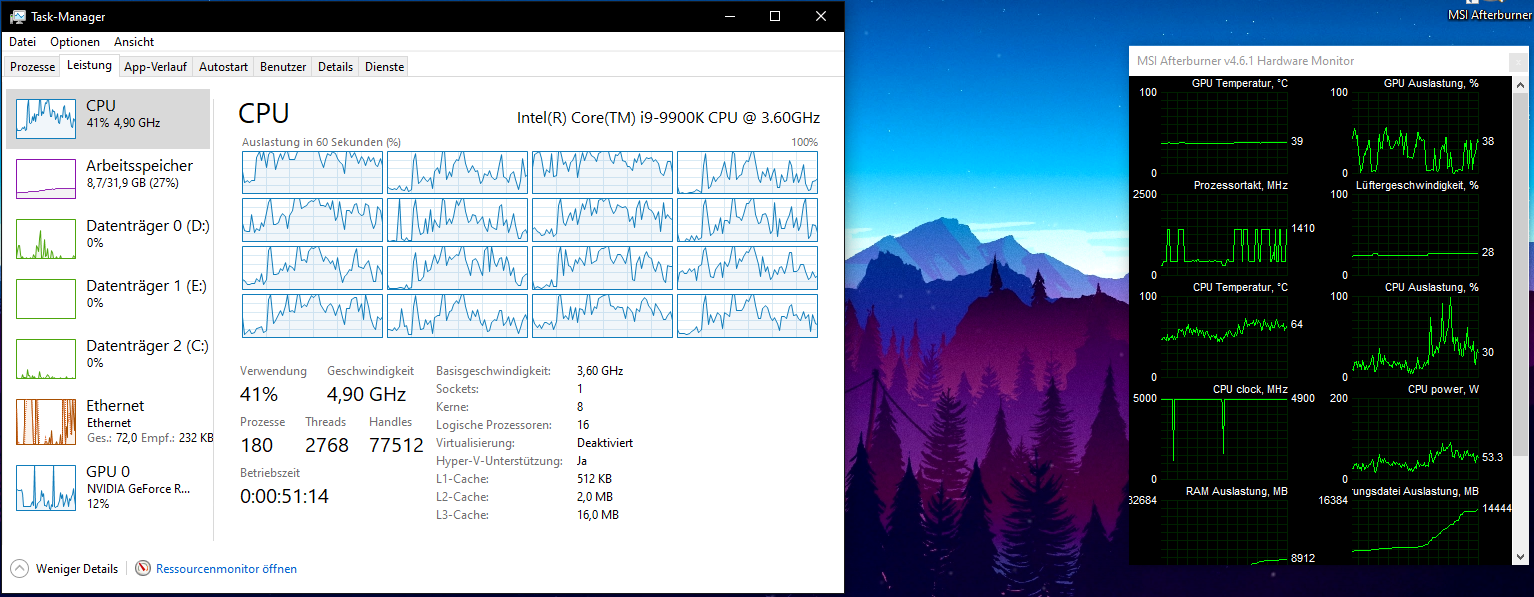Click the 4900 reading beside CPU clock graph

pos(1303,398)
